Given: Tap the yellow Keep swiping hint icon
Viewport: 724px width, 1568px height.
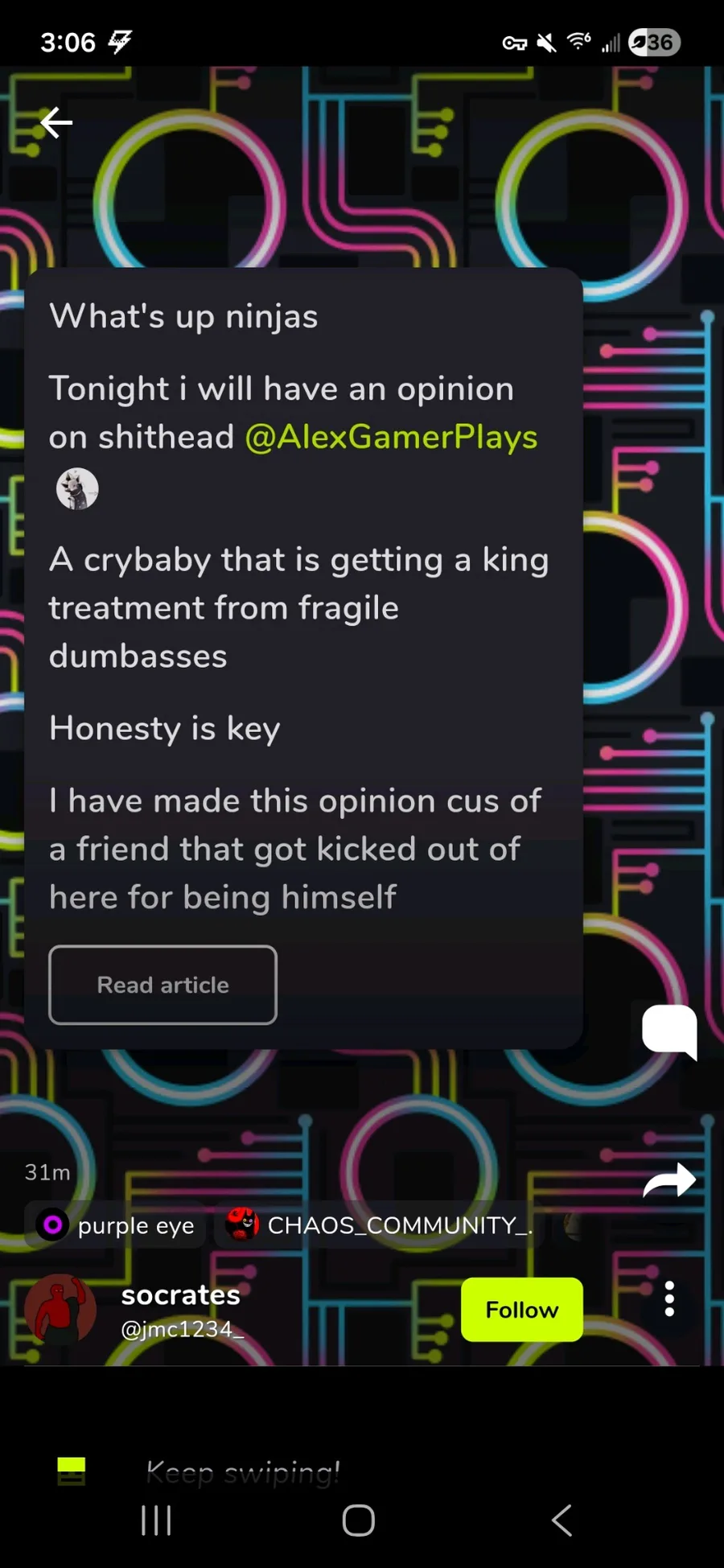Looking at the screenshot, I should pyautogui.click(x=72, y=1471).
